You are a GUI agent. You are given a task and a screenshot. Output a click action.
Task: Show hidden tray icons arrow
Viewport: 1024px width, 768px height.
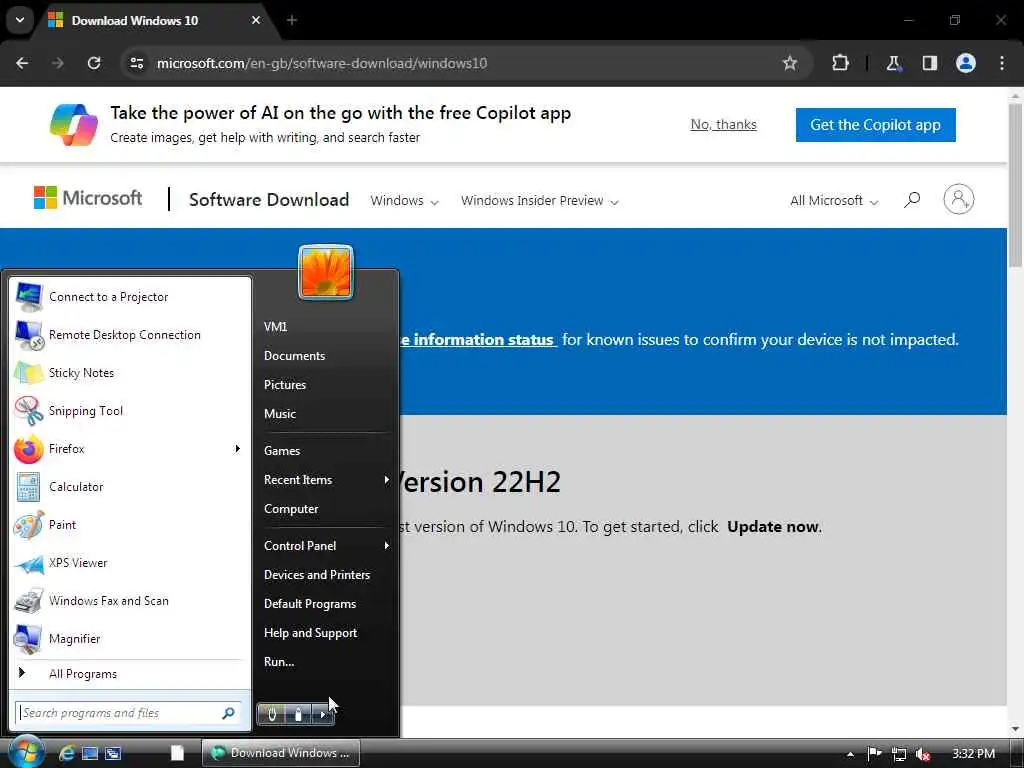[850, 754]
